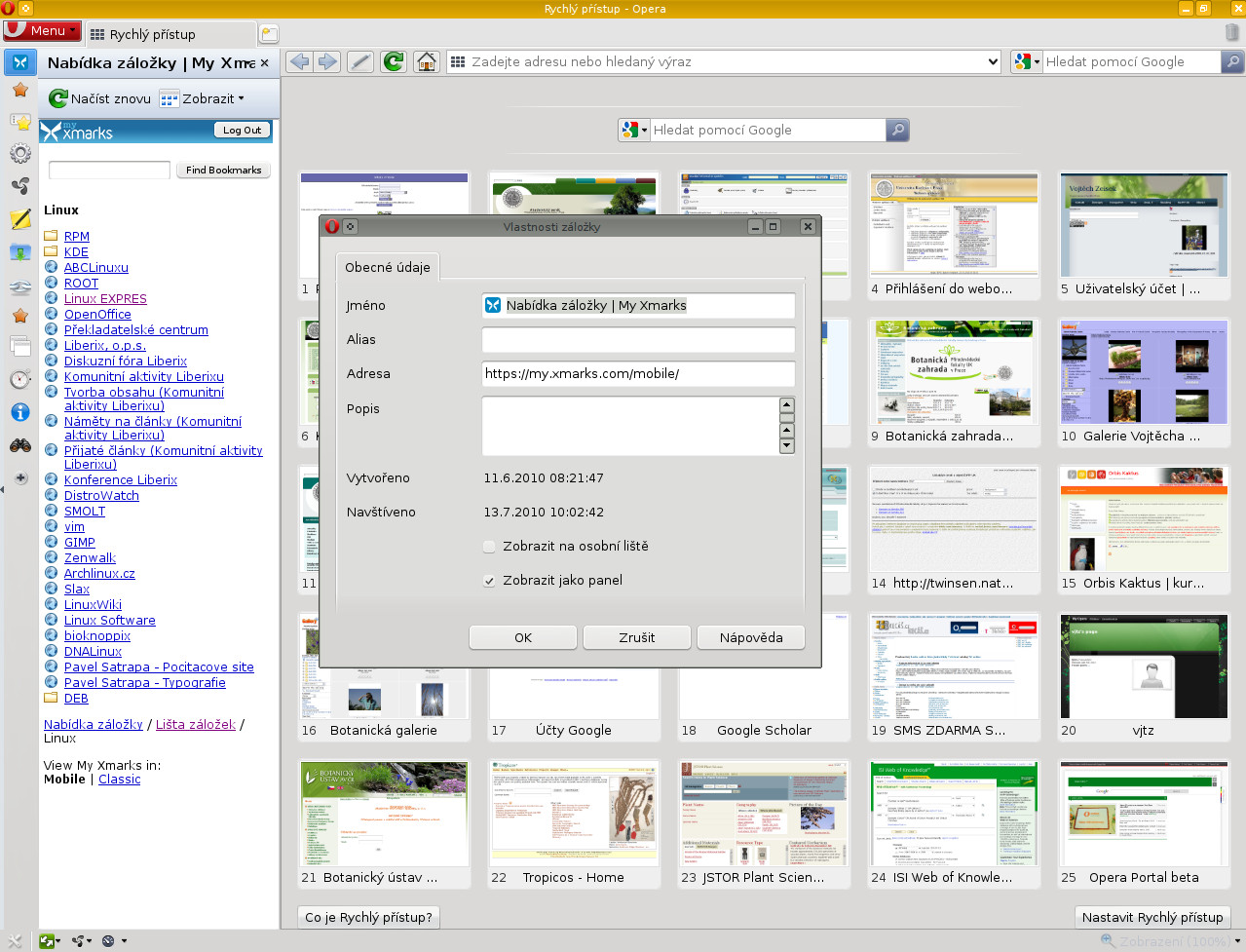
Task: Open the Opera Unite fan-icon panel in sidebar
Action: [x=19, y=186]
